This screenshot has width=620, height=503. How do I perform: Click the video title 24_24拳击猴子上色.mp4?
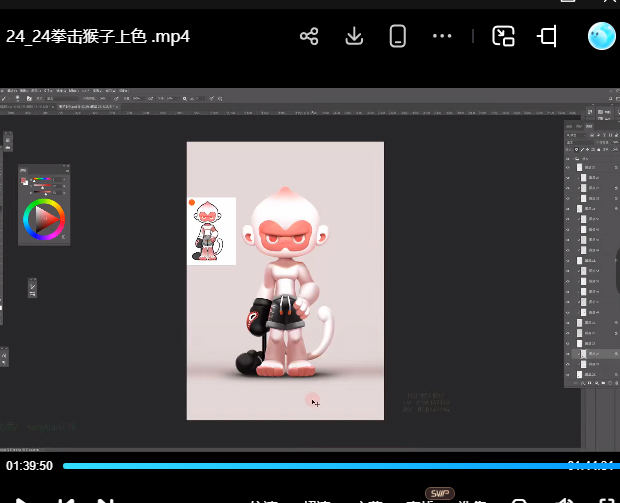98,37
